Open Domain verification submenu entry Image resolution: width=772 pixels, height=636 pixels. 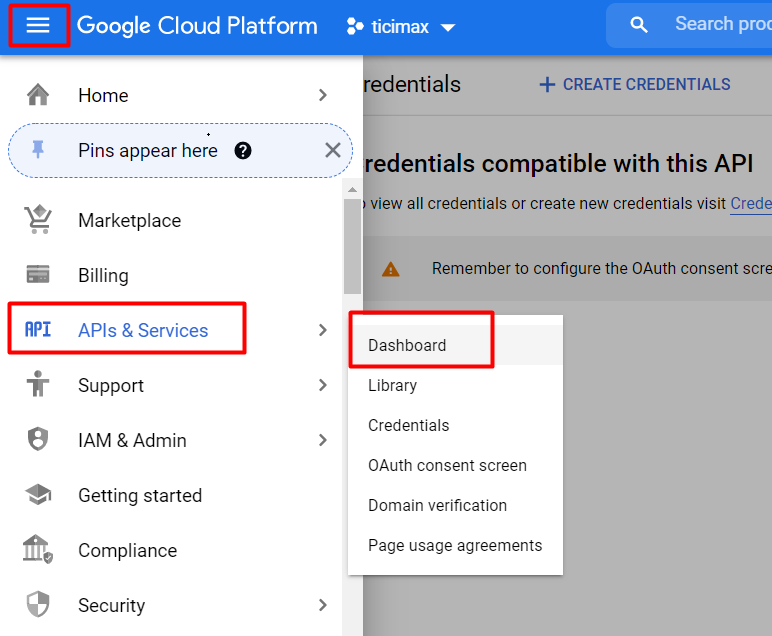pyautogui.click(x=455, y=505)
